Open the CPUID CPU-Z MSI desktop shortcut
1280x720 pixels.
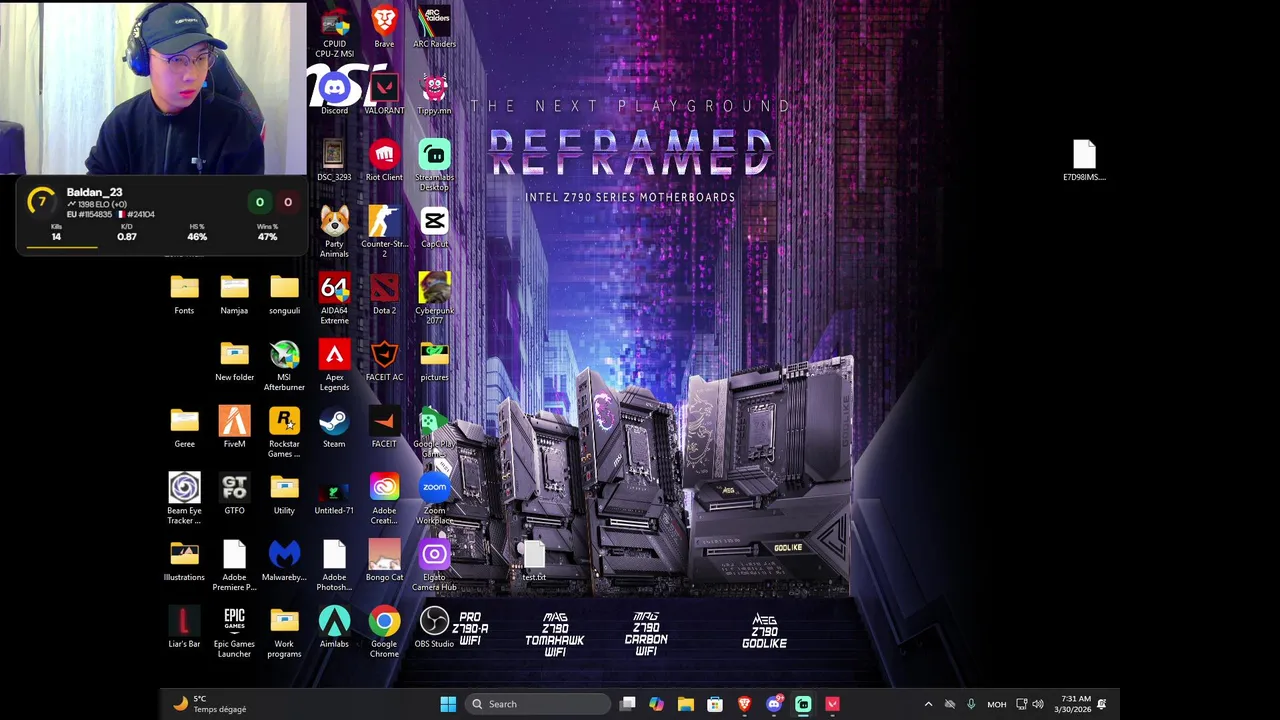coord(334,32)
